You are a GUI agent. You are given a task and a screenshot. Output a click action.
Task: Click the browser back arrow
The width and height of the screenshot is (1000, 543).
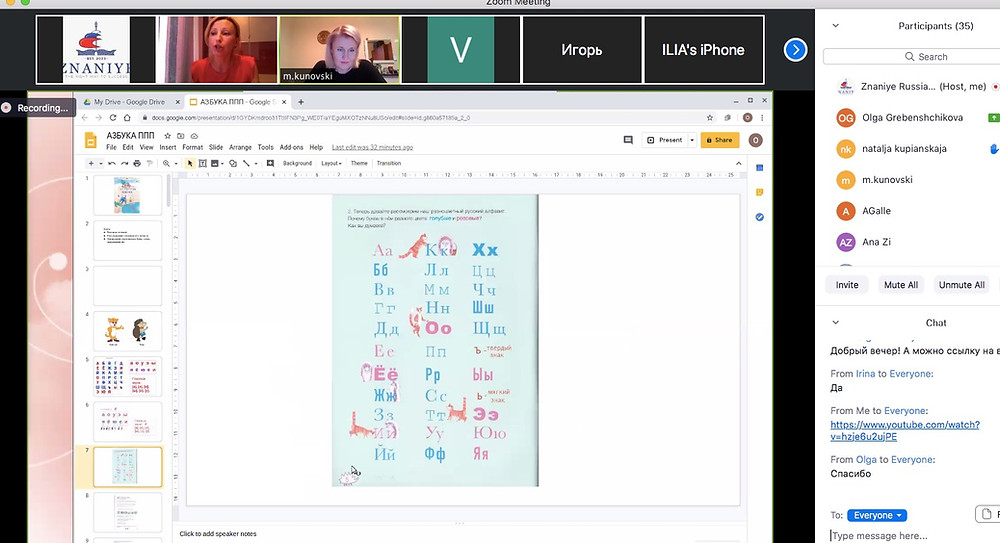(84, 118)
